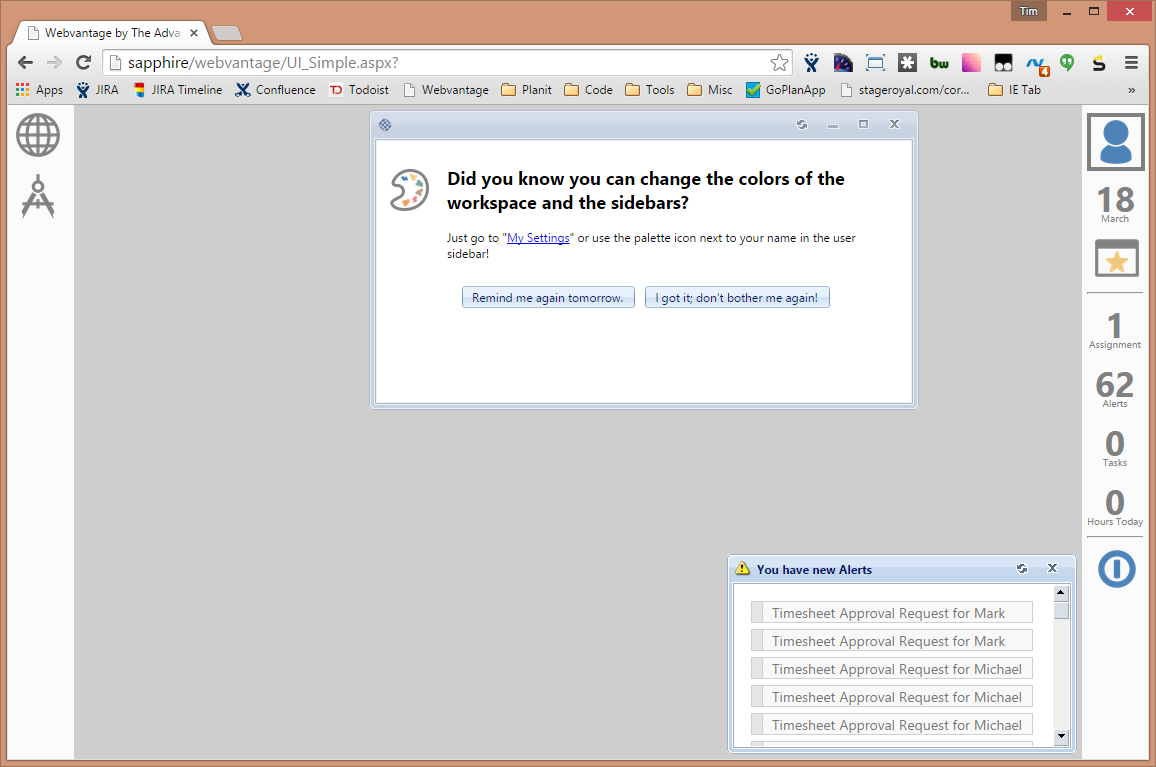Expand the IE Tab bookmarks folder
This screenshot has width=1156, height=767.
coord(1014,89)
